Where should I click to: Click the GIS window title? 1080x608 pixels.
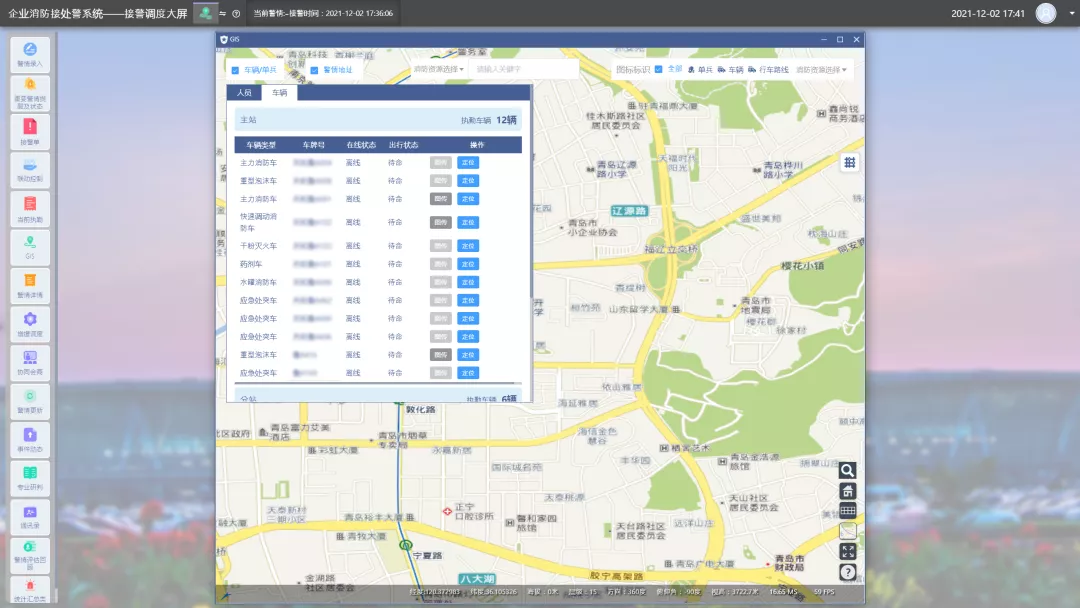coord(235,40)
